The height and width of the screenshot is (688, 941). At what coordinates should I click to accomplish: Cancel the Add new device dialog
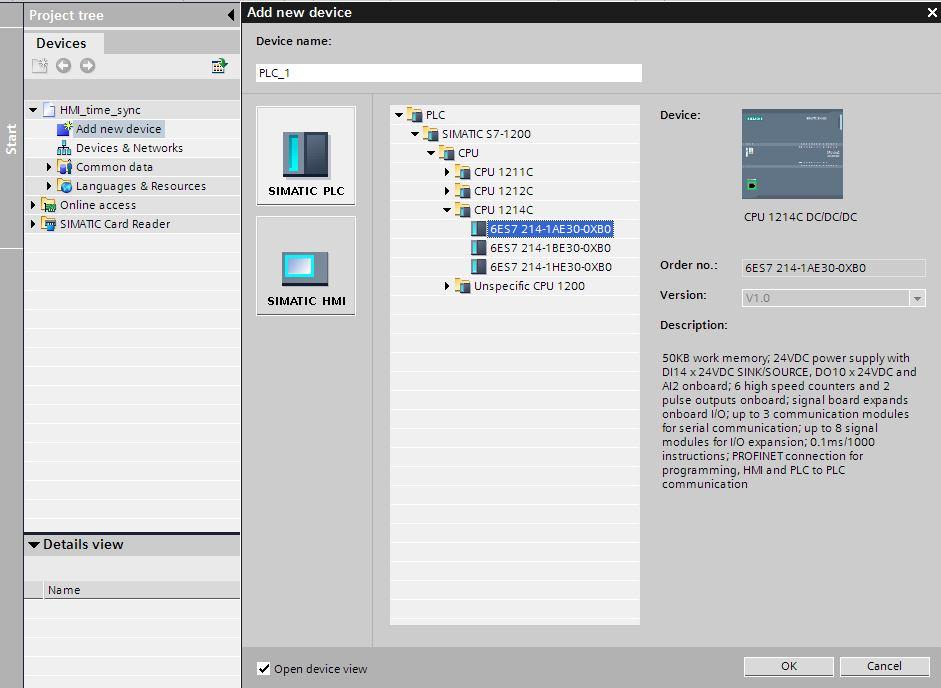(884, 666)
